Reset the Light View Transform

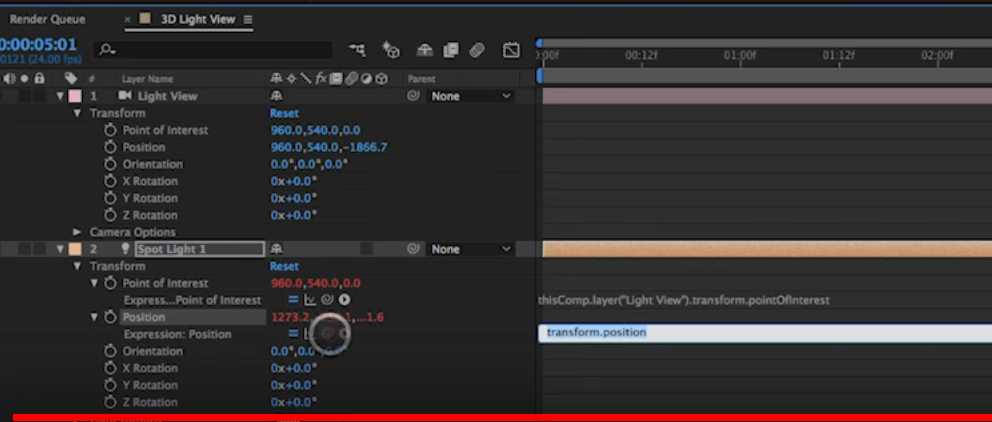coord(284,113)
